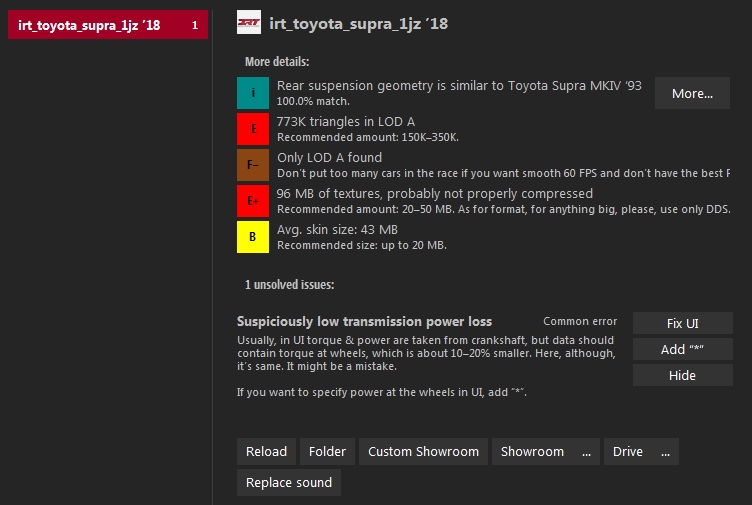752x505 pixels.
Task: Click the yellow 'B' skin size badge
Action: point(253,237)
